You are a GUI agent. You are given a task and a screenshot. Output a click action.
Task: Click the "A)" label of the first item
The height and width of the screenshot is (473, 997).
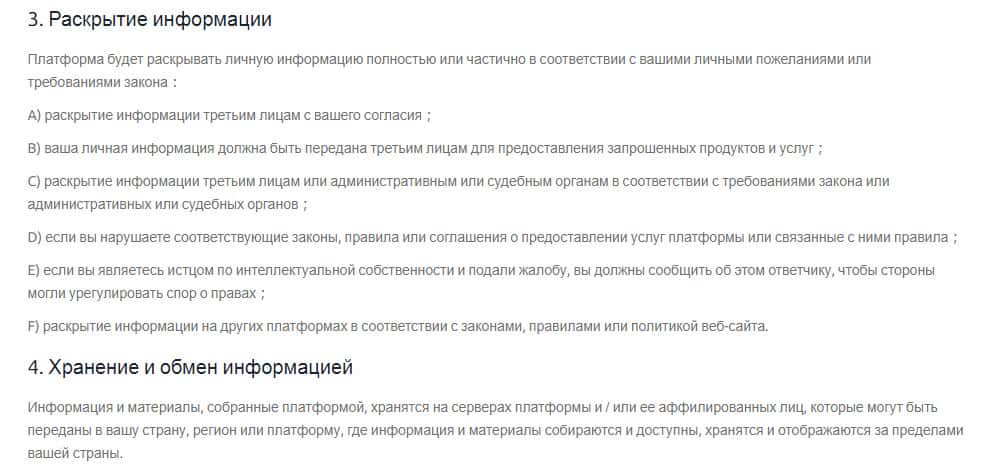coord(35,115)
